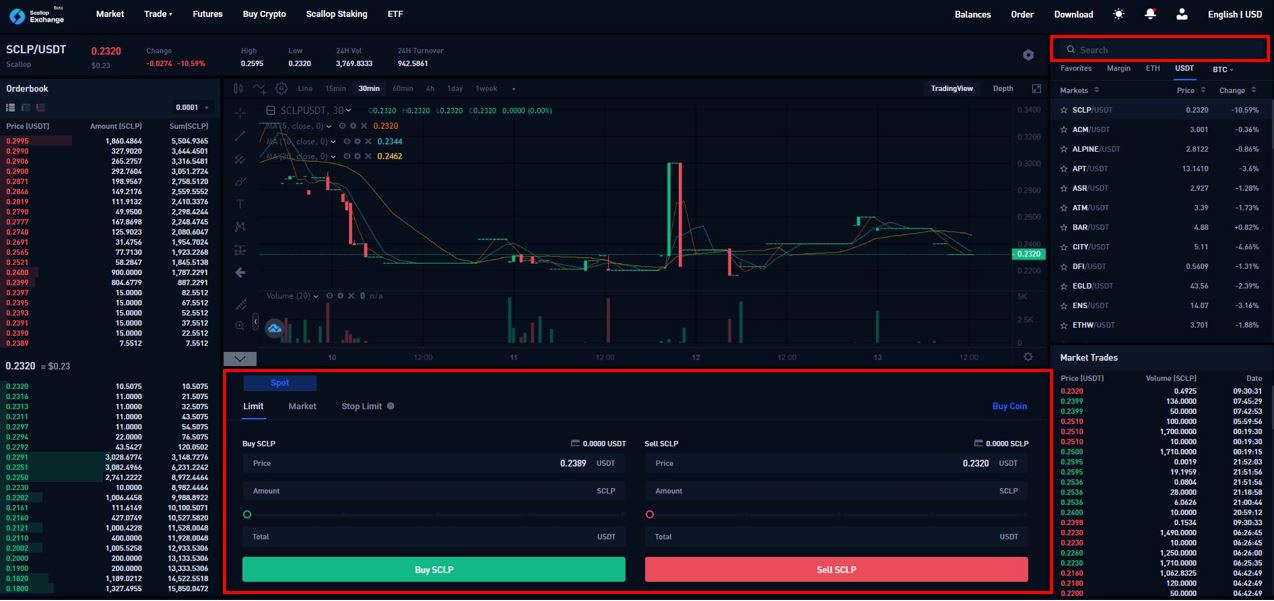Select the trend line drawing tool

pyautogui.click(x=240, y=136)
